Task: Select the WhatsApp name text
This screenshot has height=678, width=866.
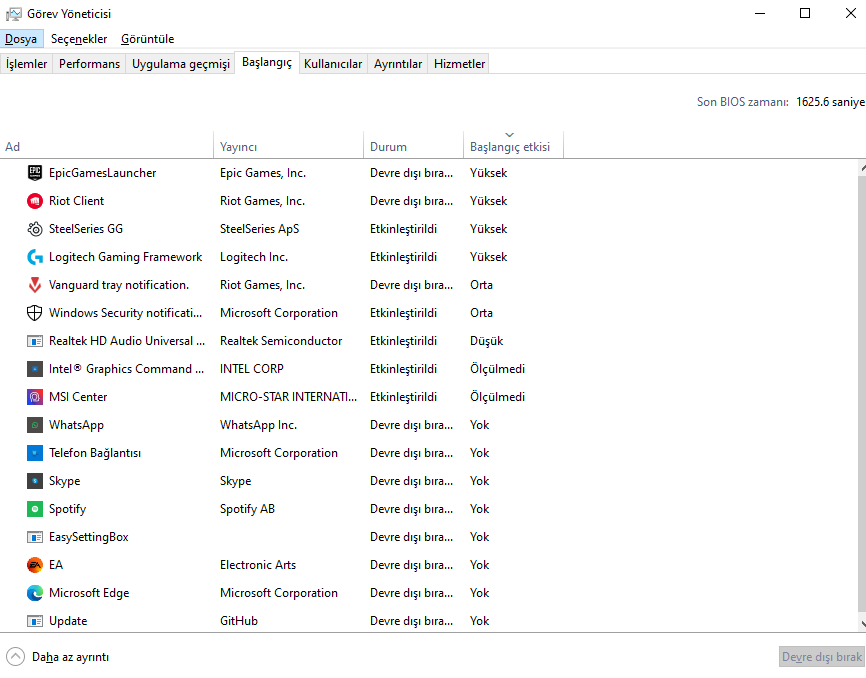Action: click(x=76, y=425)
